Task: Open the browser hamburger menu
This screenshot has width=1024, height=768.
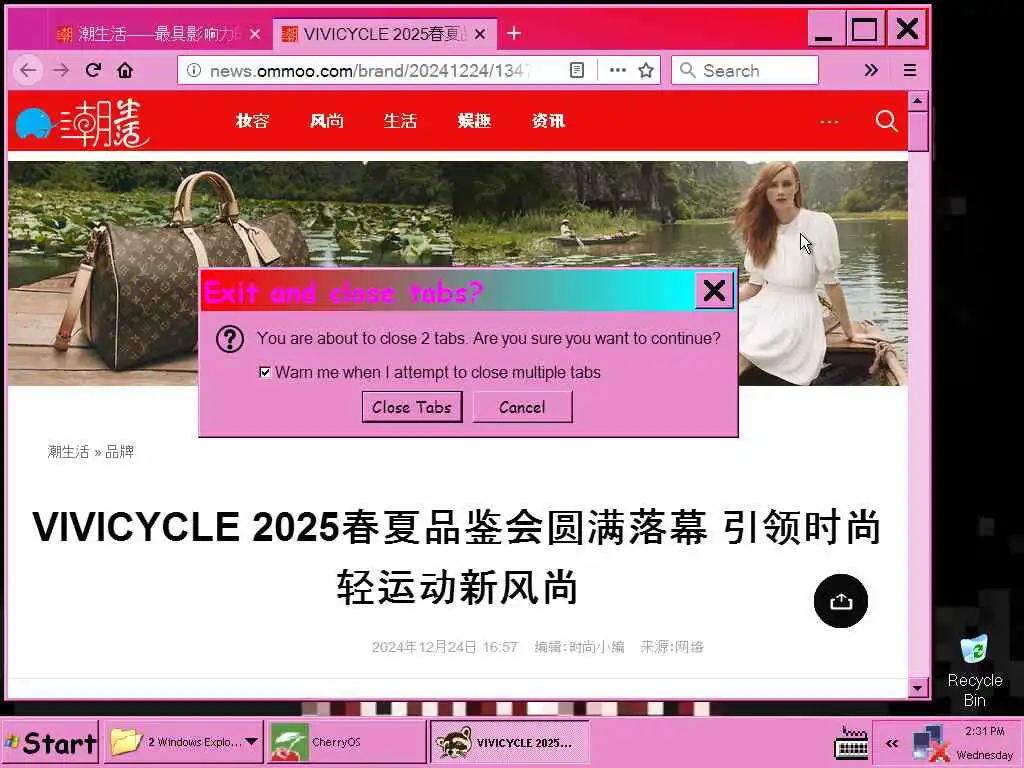Action: pyautogui.click(x=910, y=71)
